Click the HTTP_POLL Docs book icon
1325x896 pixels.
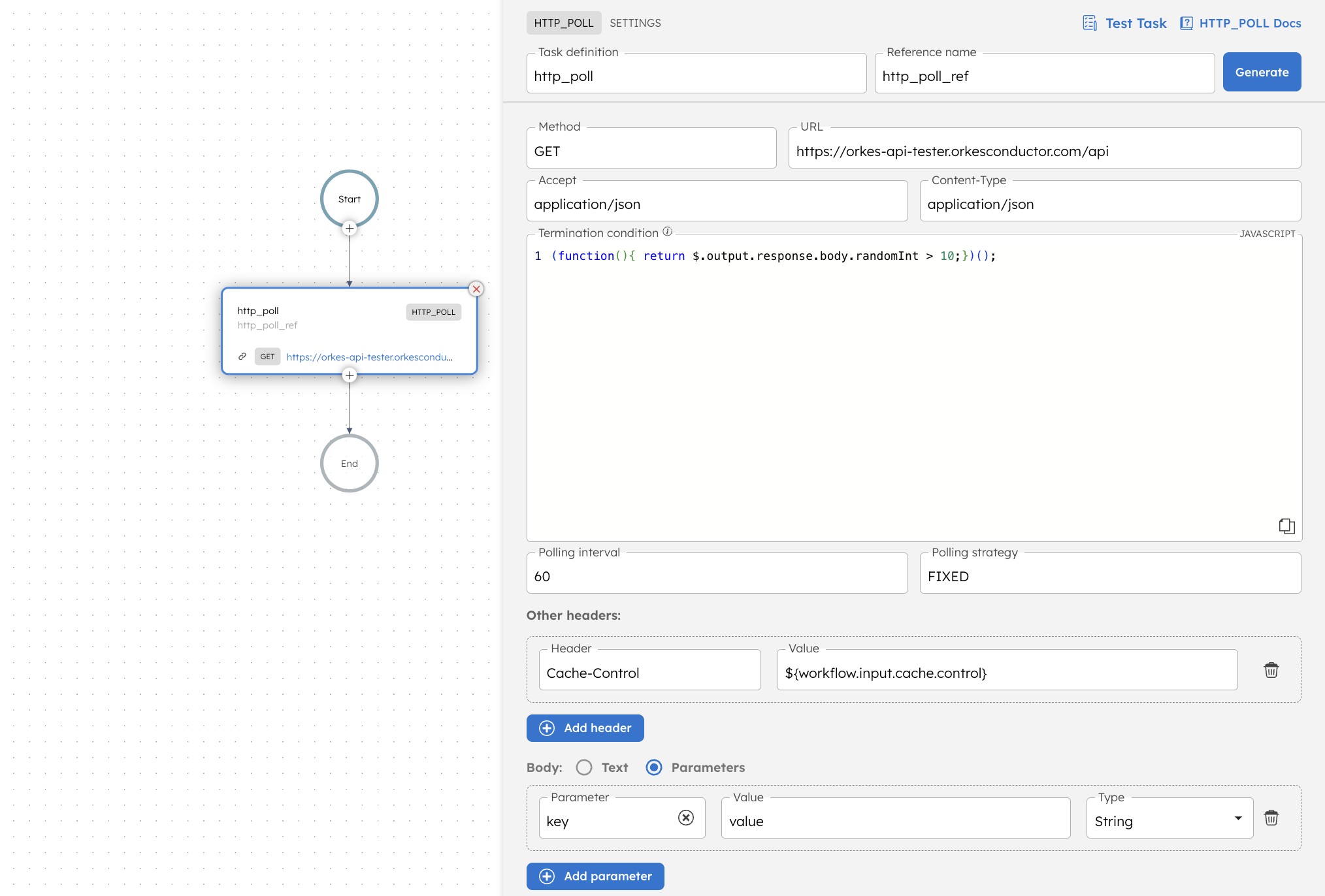tap(1186, 24)
